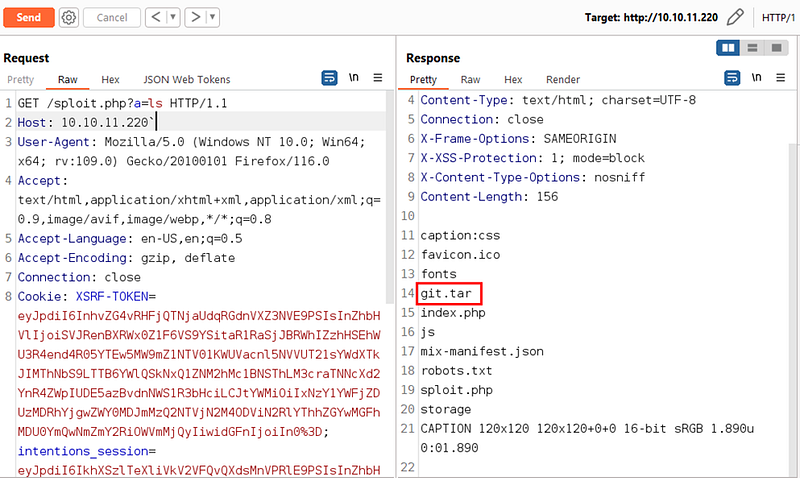Viewport: 800px width, 478px height.
Task: Click the Content-Type response header line
Action: point(558,100)
